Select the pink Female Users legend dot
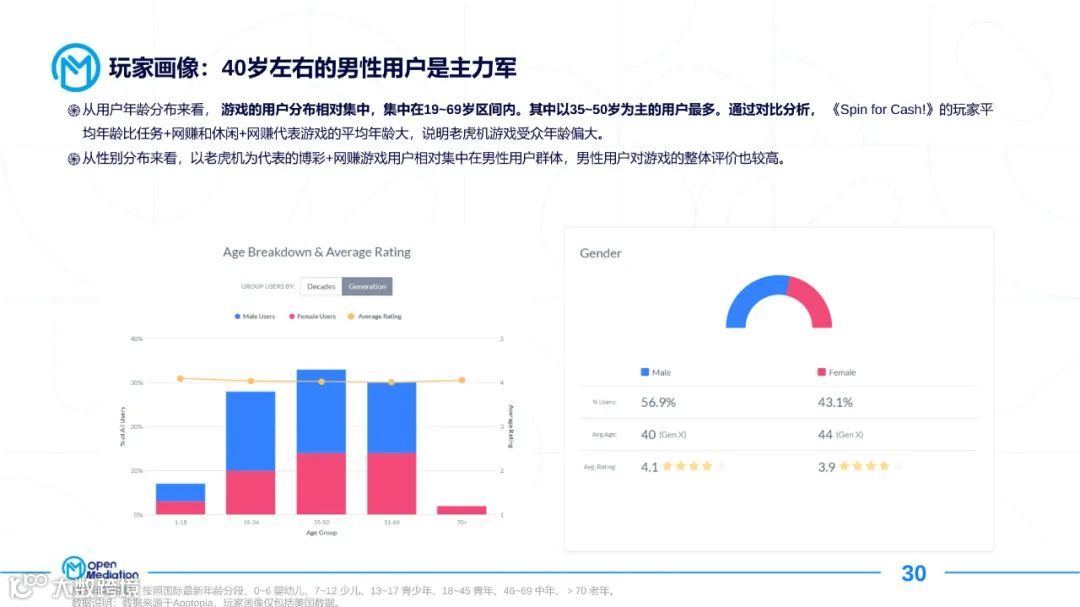1080x607 pixels. click(x=293, y=316)
